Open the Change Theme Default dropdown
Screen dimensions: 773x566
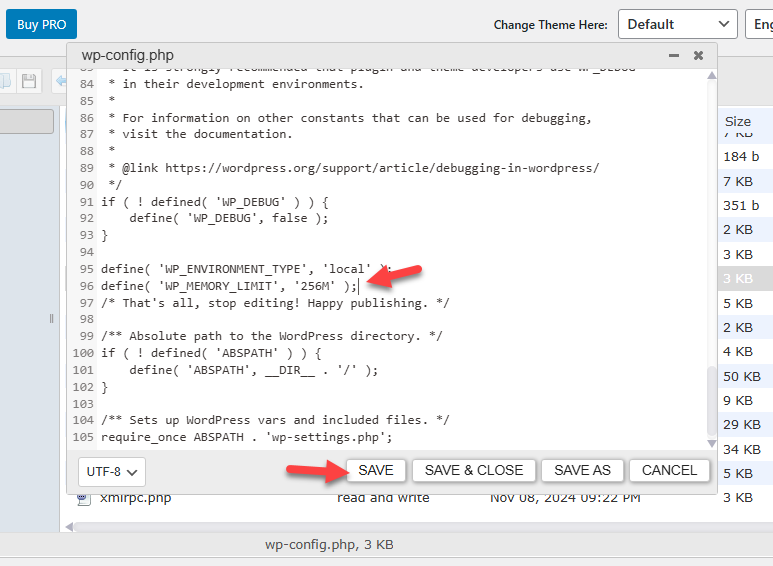point(677,24)
